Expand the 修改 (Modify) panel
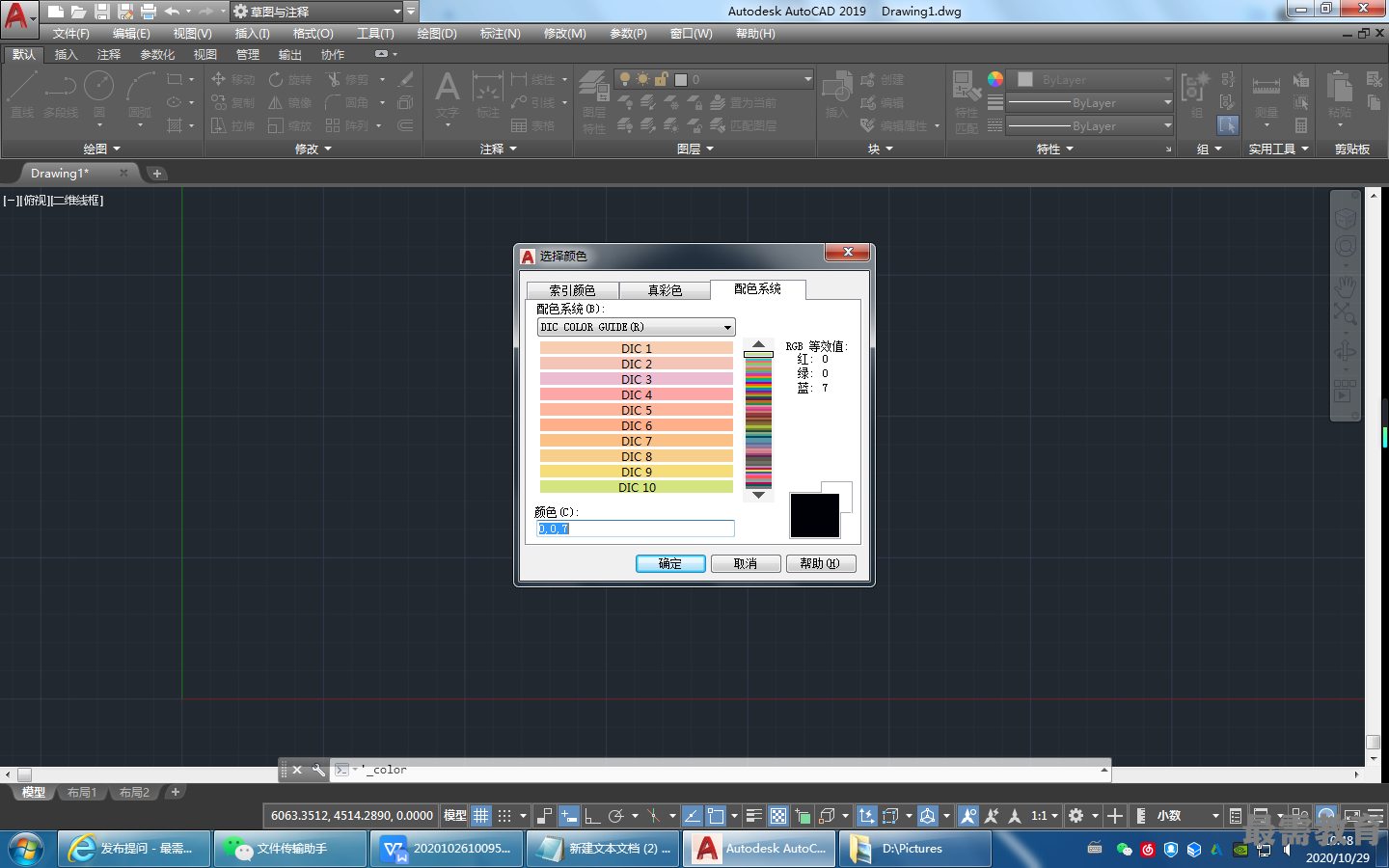The height and width of the screenshot is (868, 1389). tap(313, 149)
